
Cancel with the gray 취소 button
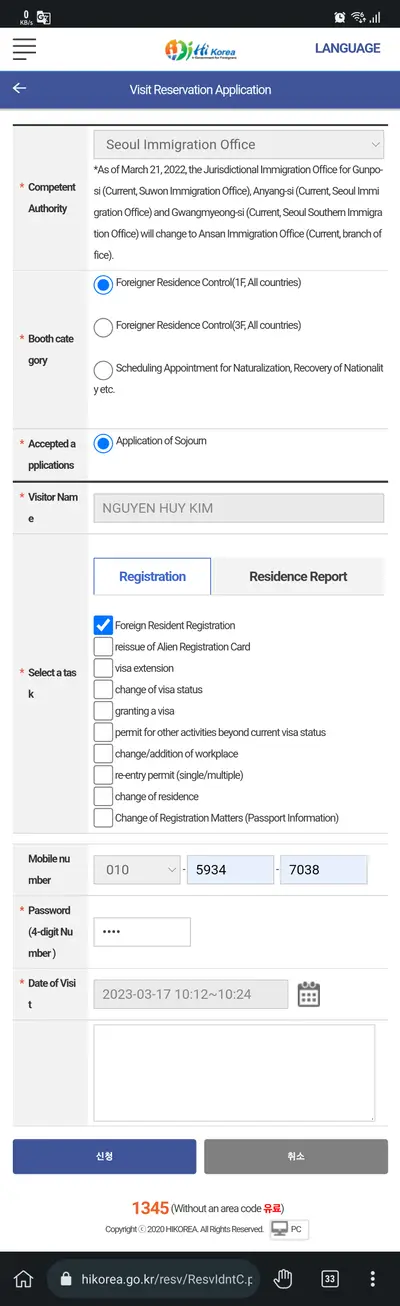295,1156
